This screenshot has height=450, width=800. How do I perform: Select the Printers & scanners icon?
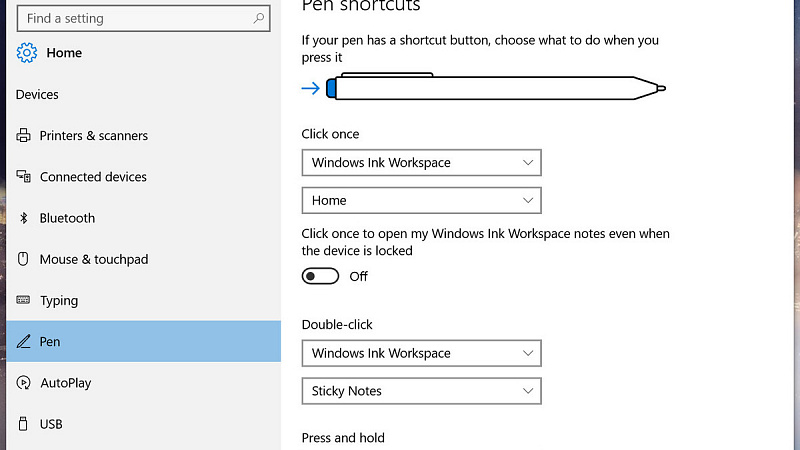point(23,135)
